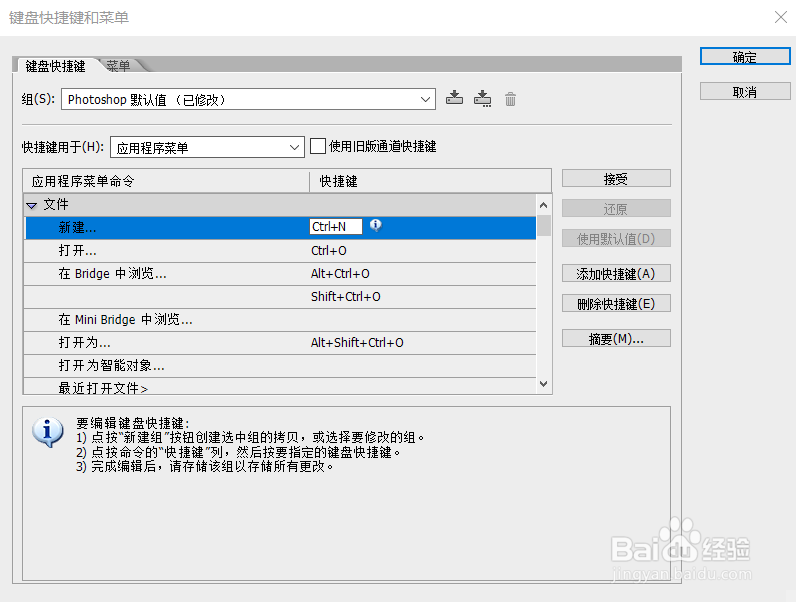Screen dimensions: 796x602
Task: Create new set from current shortcuts icon
Action: 482,98
